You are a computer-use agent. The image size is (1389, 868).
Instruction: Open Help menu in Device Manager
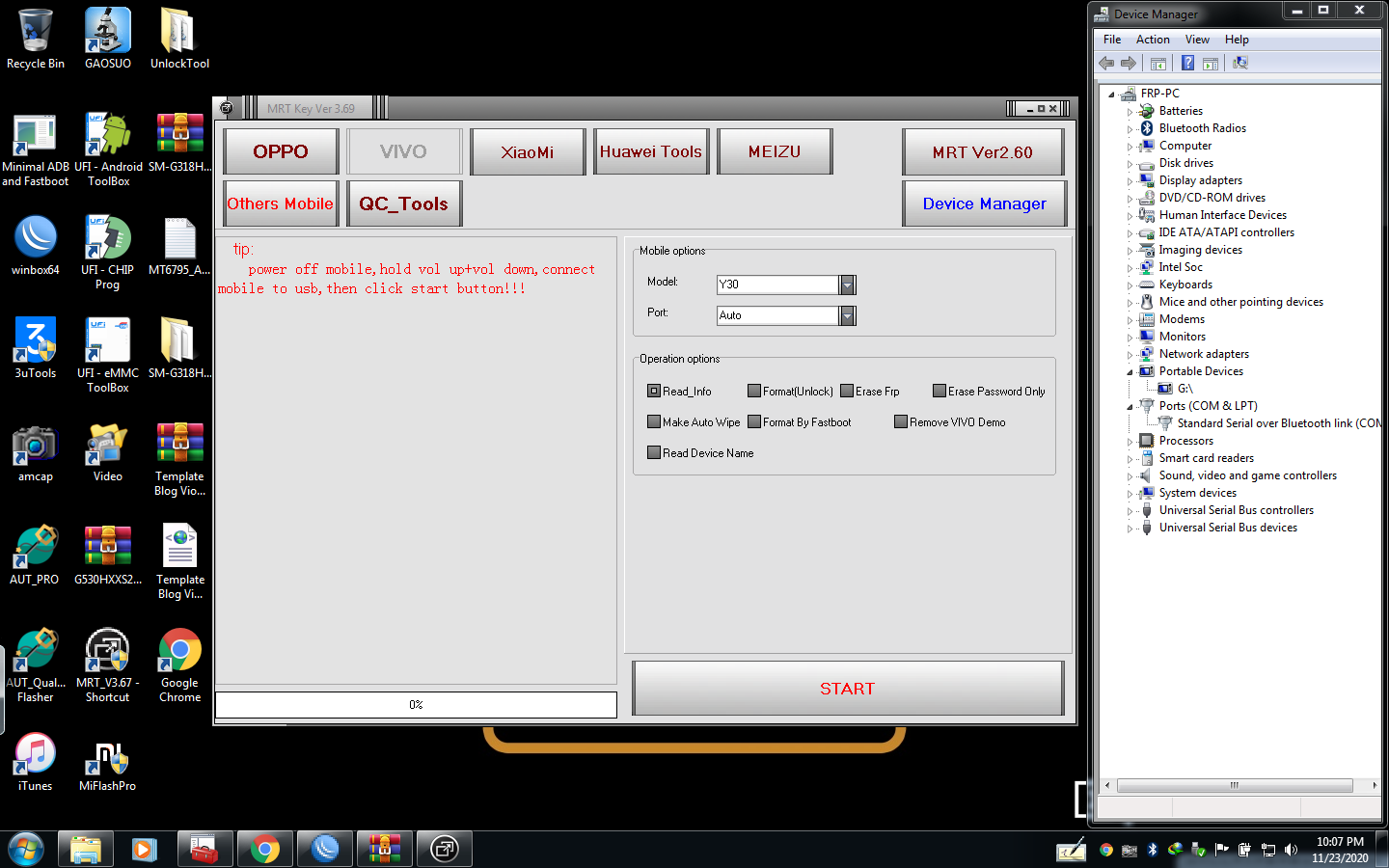[1237, 40]
